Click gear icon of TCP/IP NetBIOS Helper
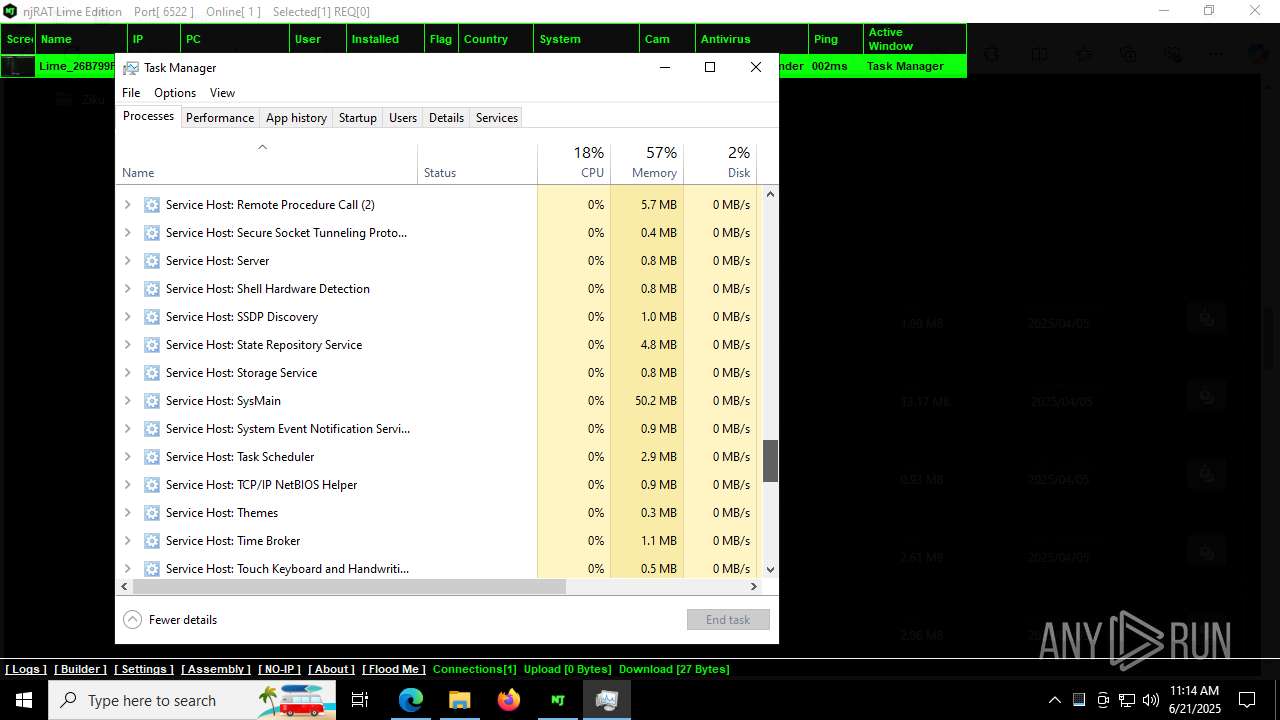 pyautogui.click(x=152, y=485)
